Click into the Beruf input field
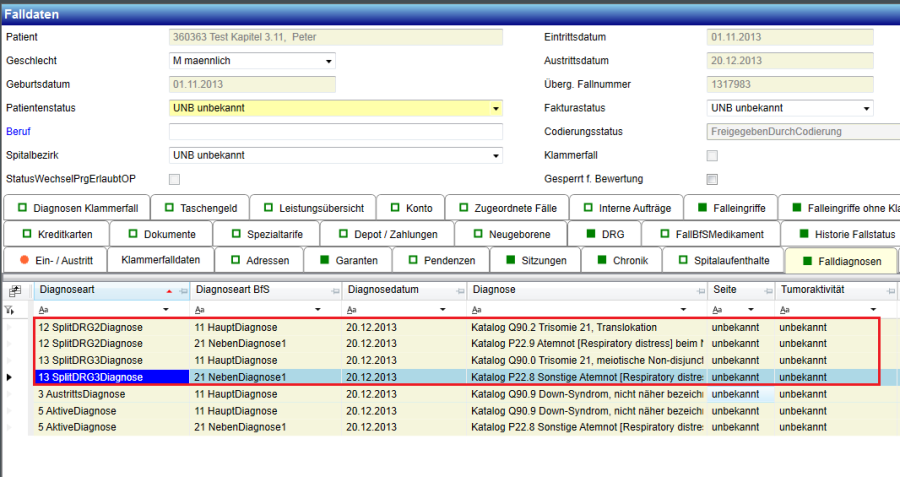The image size is (900, 477). [x=335, y=132]
